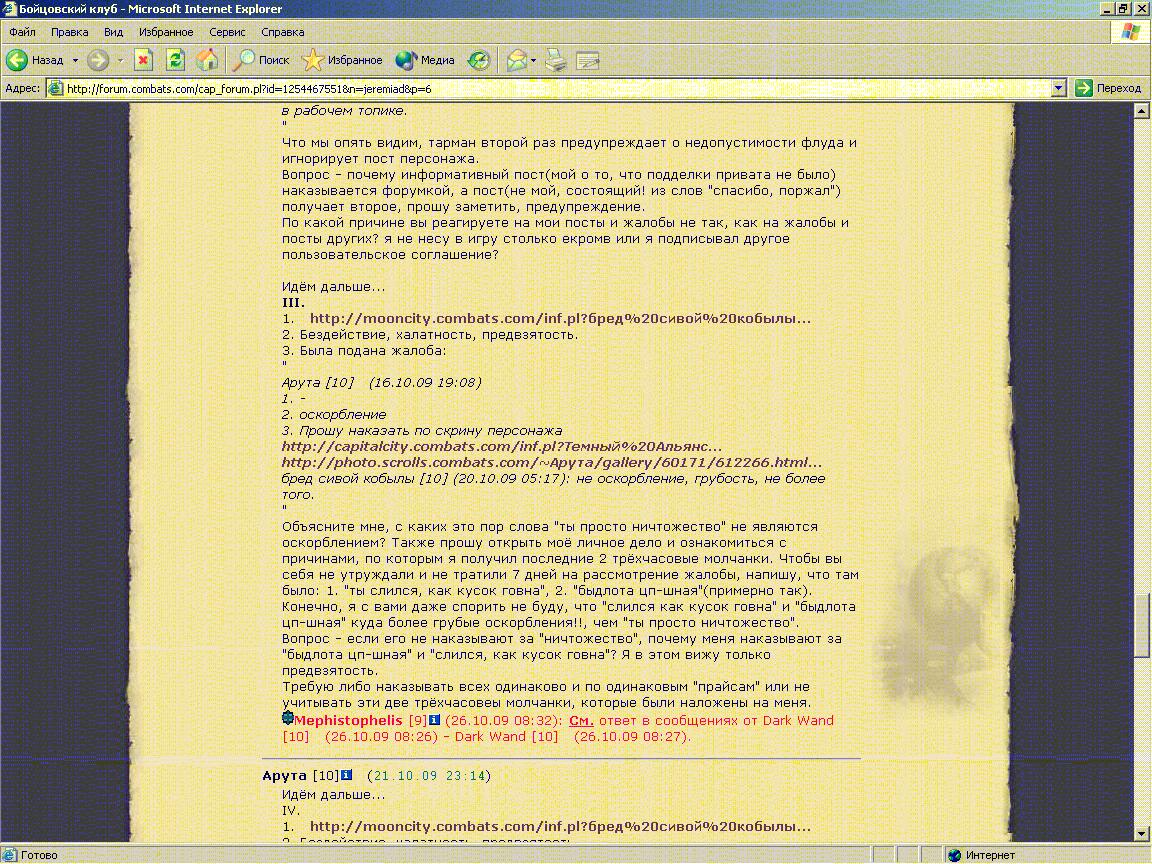
Task: Expand the address bar dropdown list
Action: 1059,89
